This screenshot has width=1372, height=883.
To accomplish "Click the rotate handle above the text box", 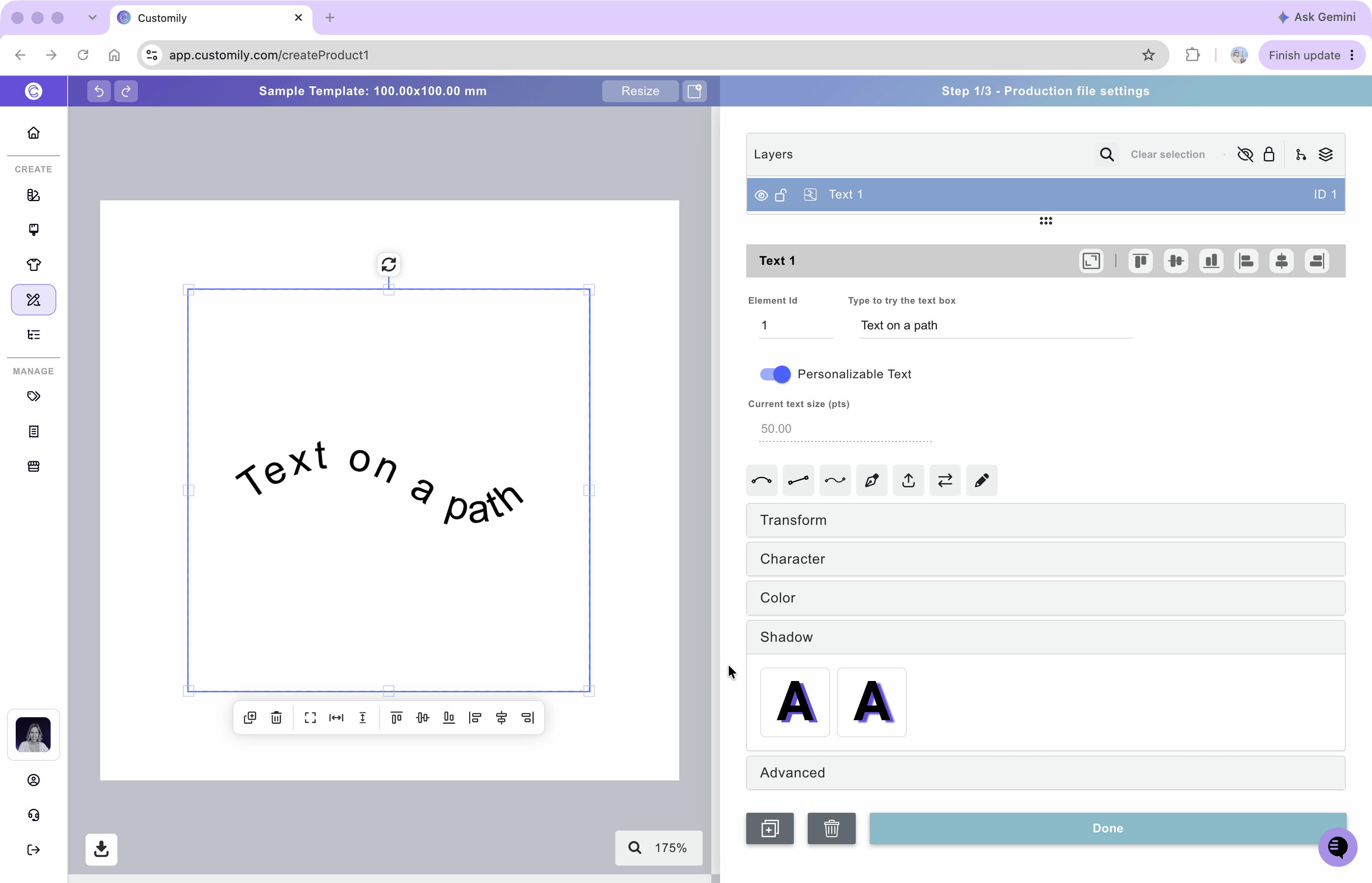I will click(389, 264).
